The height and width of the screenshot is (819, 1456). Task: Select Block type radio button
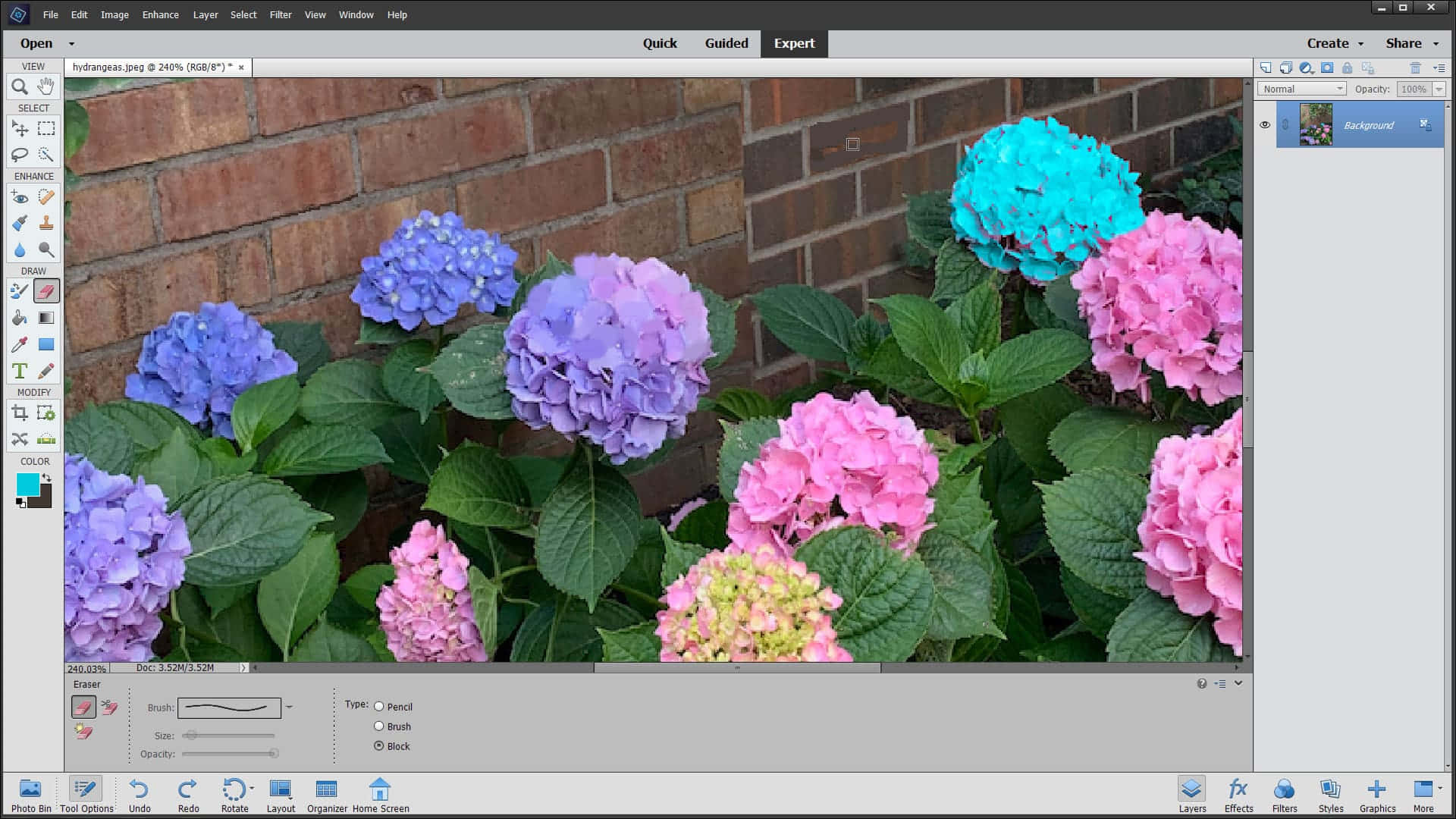pos(379,745)
